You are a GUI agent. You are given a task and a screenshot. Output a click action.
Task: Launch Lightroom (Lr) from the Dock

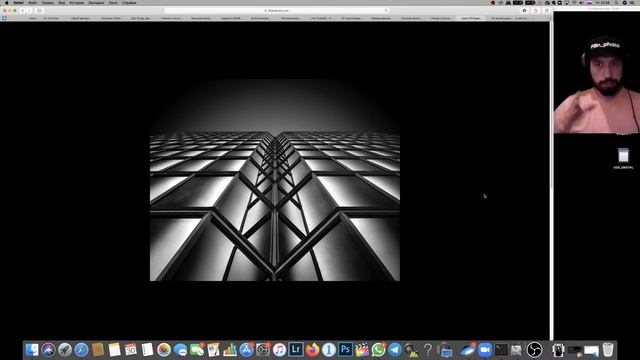coord(296,349)
